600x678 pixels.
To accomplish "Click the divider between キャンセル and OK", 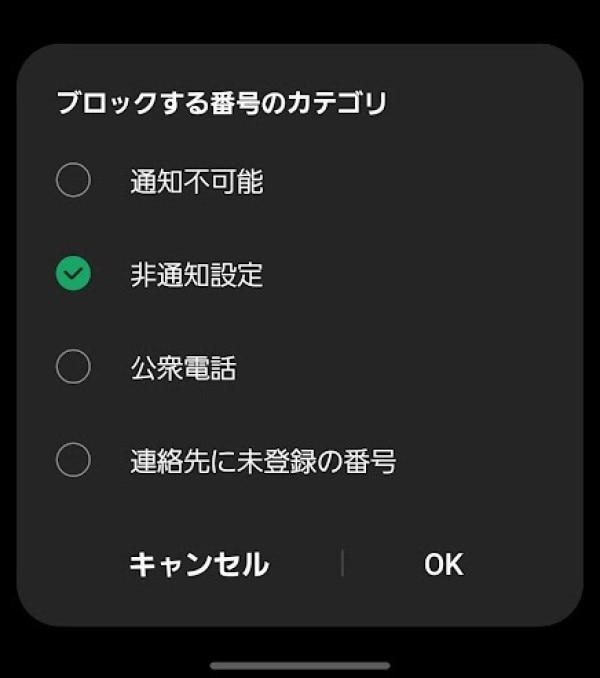I will click(x=342, y=564).
